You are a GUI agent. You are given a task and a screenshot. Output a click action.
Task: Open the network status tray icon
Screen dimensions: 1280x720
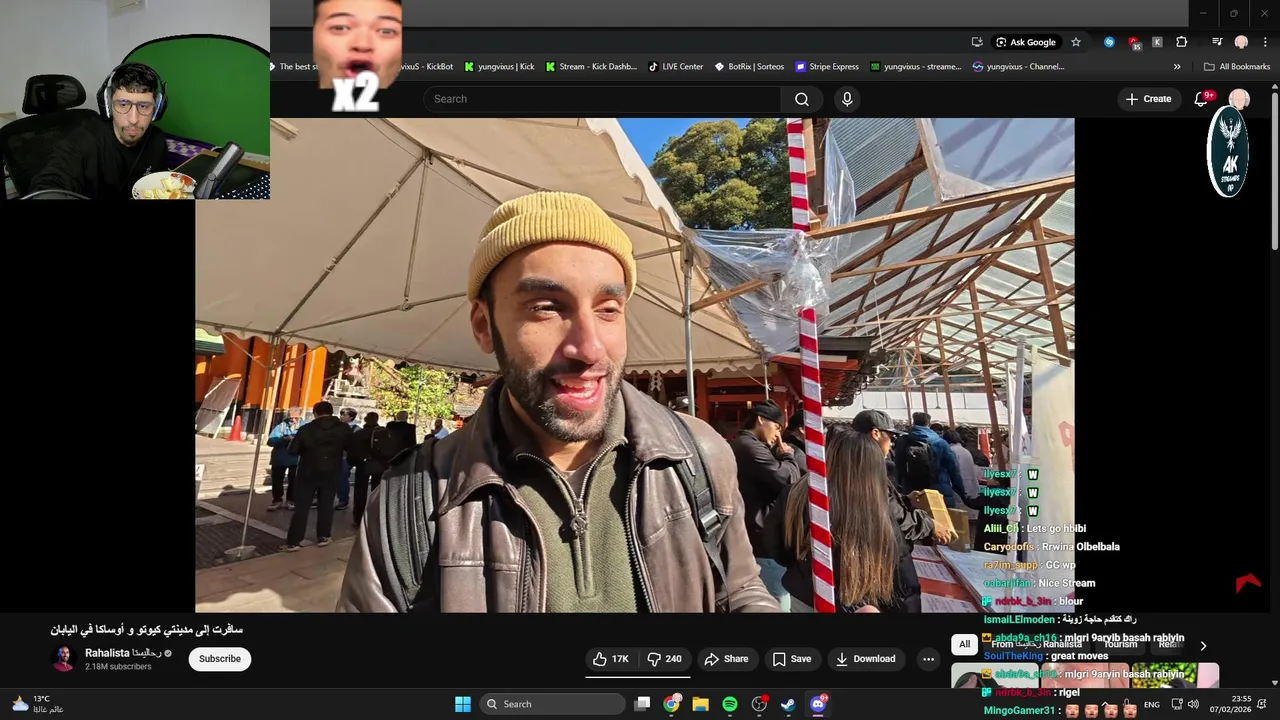[1177, 704]
